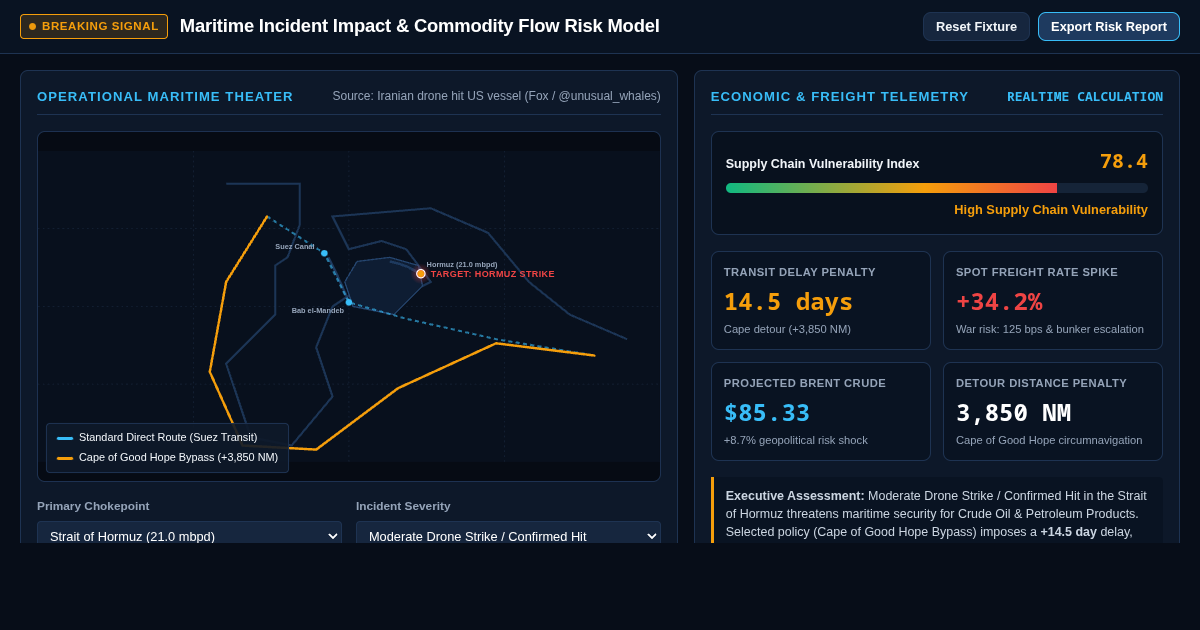Click the TARGET: HORMUZ STRIKE label
Viewport: 1200px width, 630px height.
pyautogui.click(x=493, y=274)
